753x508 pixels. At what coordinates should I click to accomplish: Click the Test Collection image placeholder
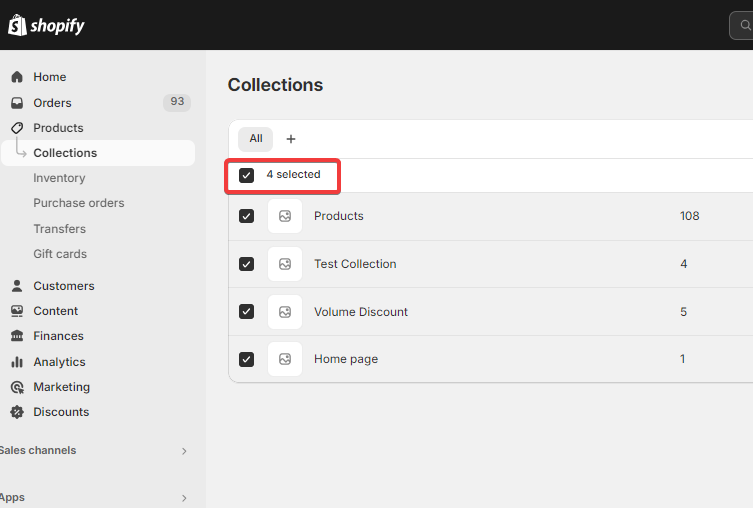coord(285,264)
